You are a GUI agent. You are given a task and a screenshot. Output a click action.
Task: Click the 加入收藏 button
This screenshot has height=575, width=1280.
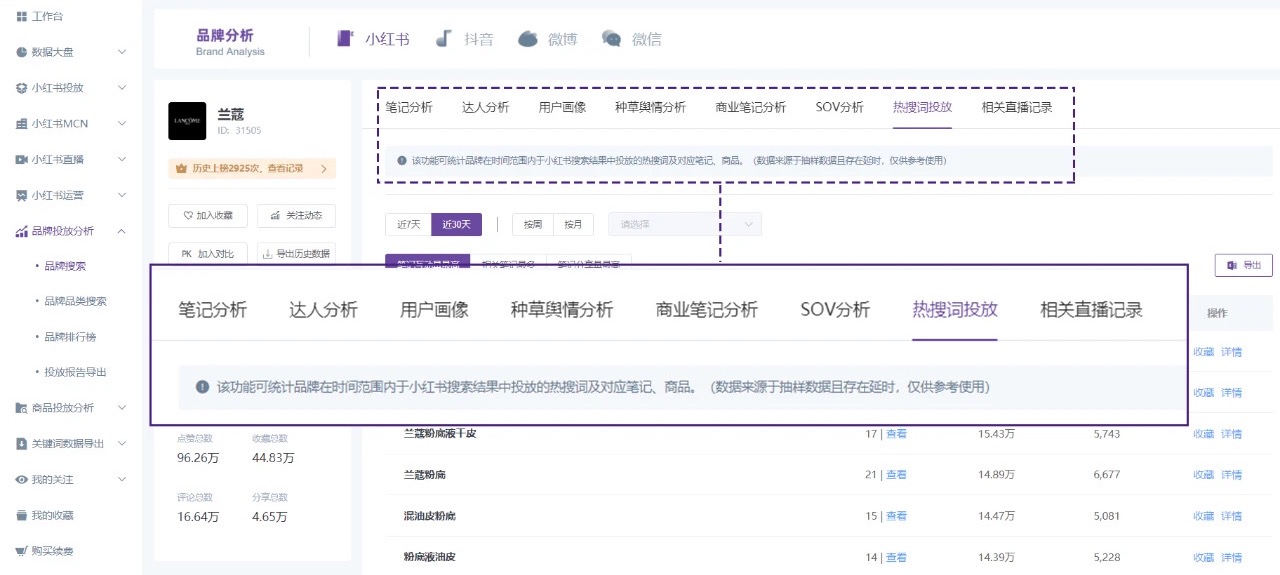207,215
